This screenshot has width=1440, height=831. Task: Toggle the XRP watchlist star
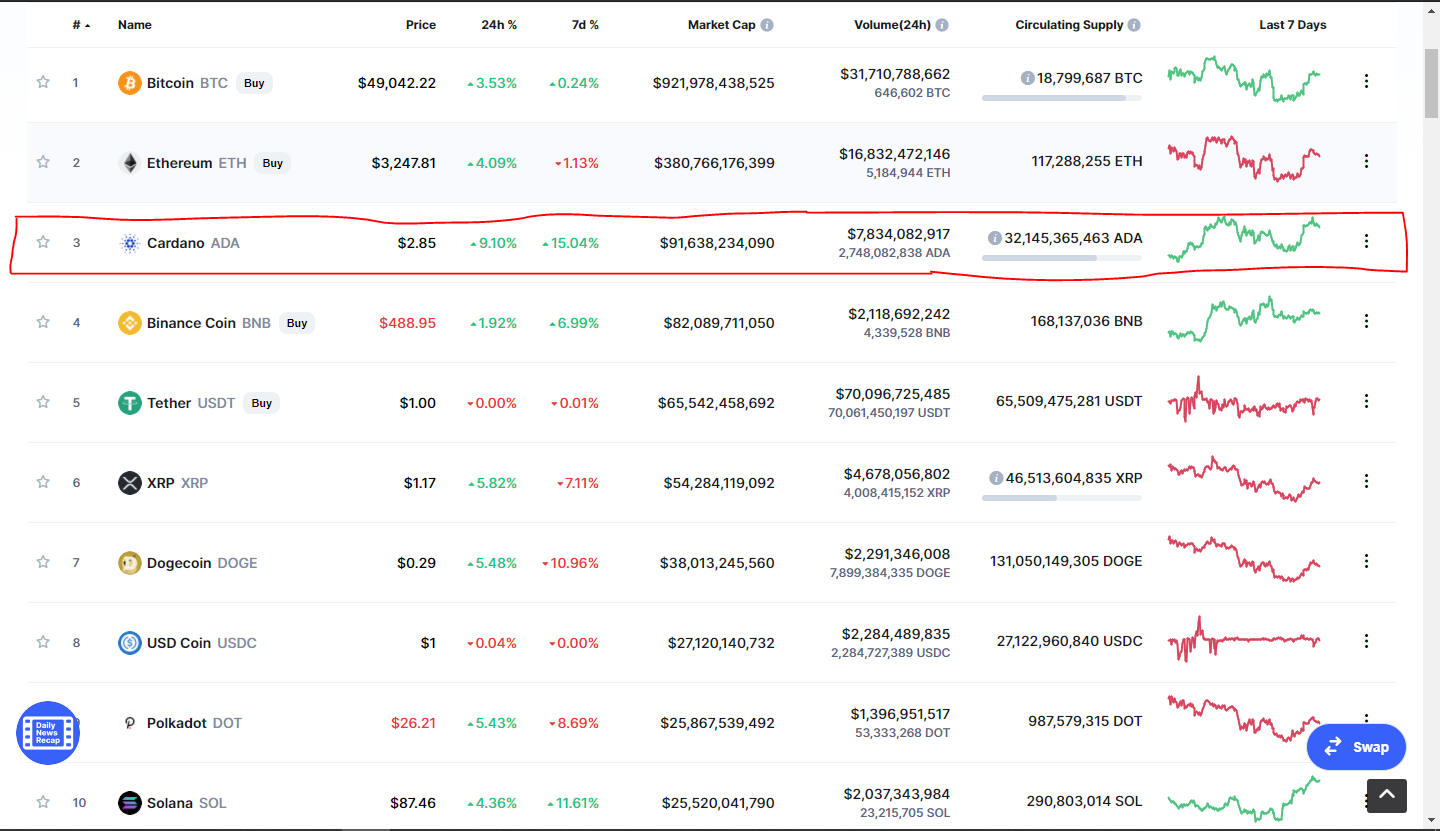43,482
